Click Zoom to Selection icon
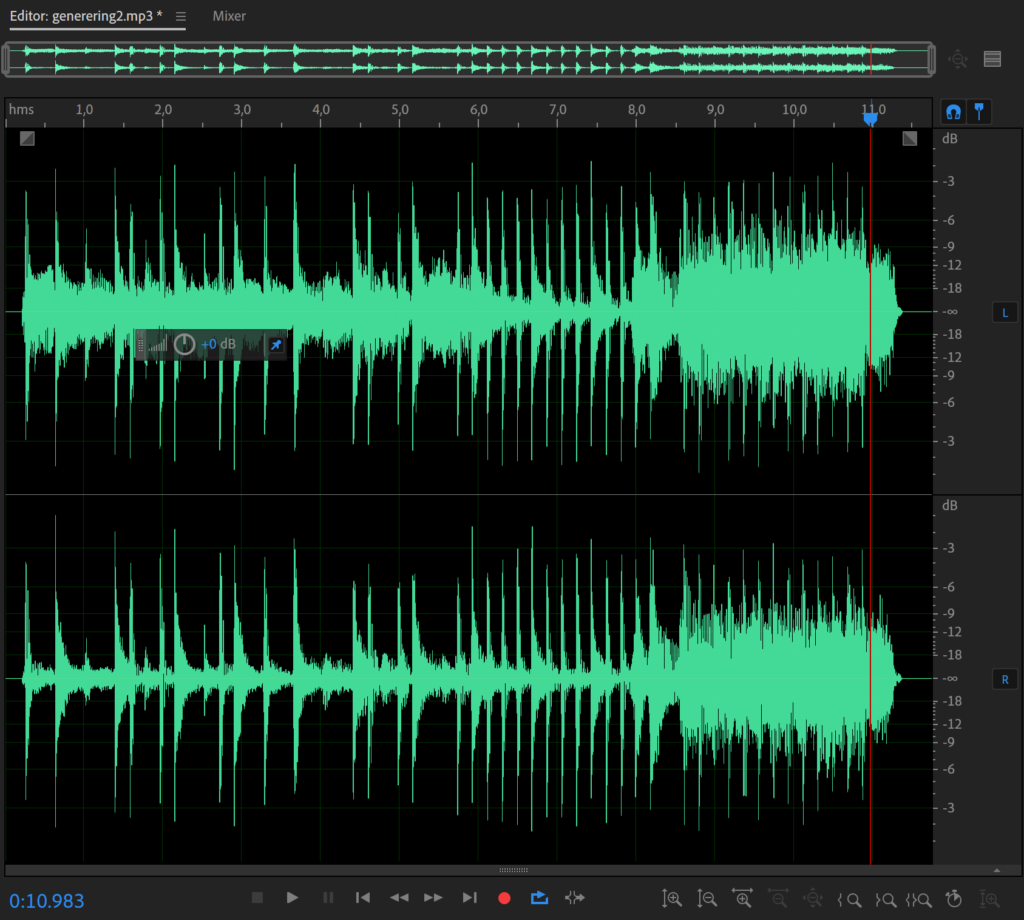This screenshot has width=1024, height=920. pos(919,898)
